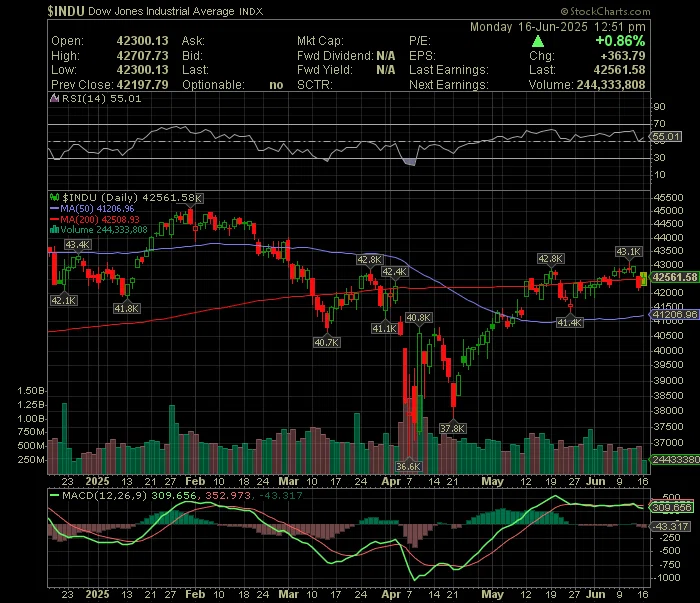The width and height of the screenshot is (700, 603).
Task: Click the Open value 42300.13
Action: point(142,41)
